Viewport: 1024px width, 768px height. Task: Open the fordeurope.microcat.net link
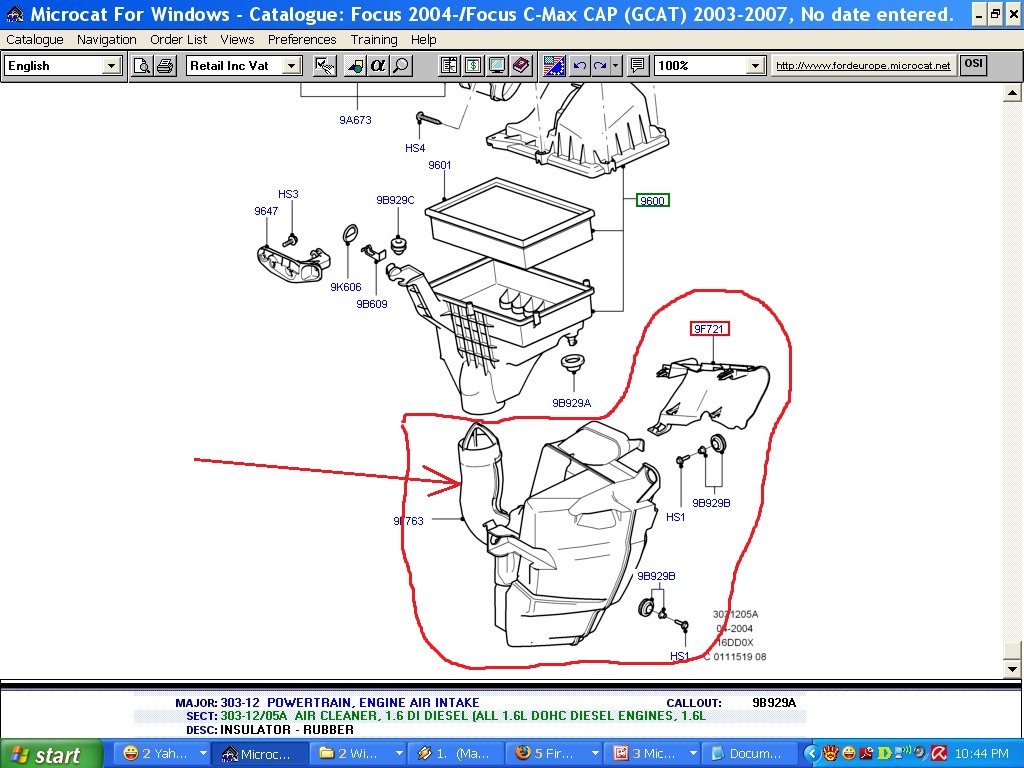click(863, 66)
